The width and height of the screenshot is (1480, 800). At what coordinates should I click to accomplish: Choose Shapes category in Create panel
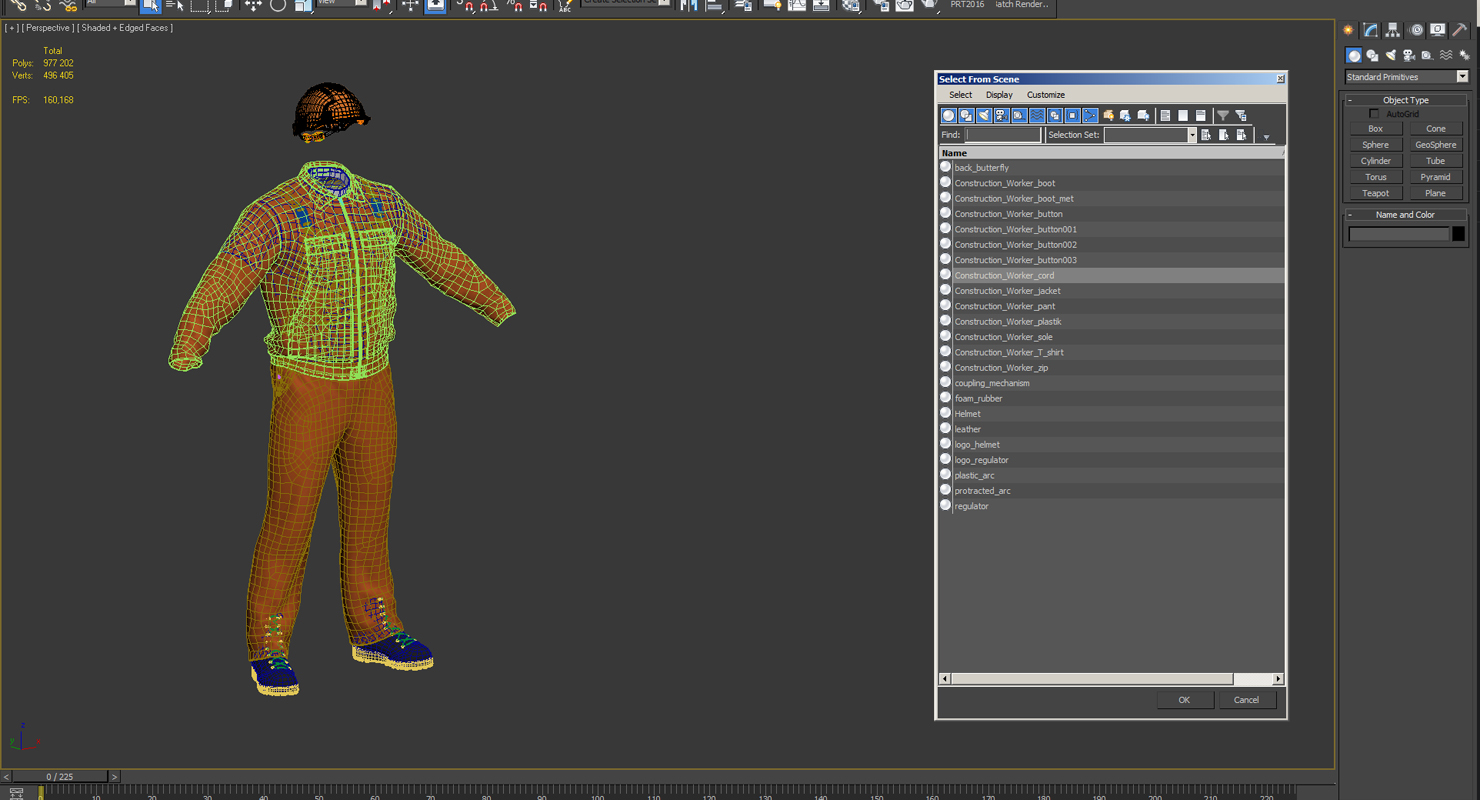click(x=1372, y=56)
